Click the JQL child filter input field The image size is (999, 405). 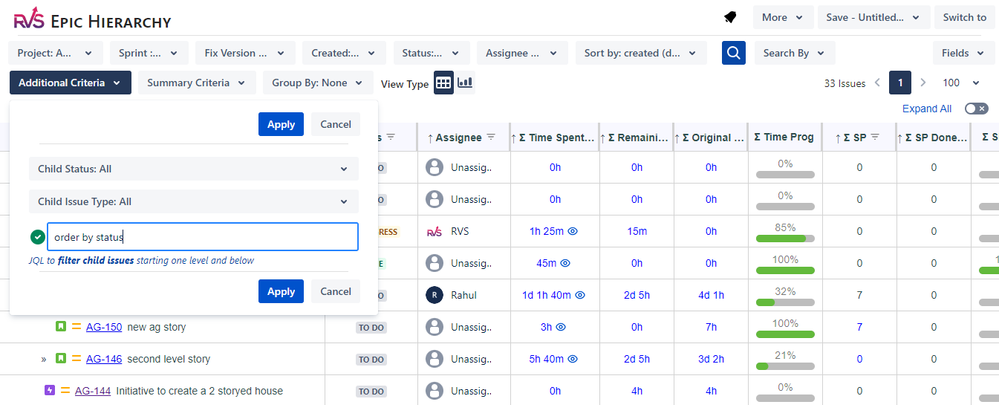tap(203, 237)
